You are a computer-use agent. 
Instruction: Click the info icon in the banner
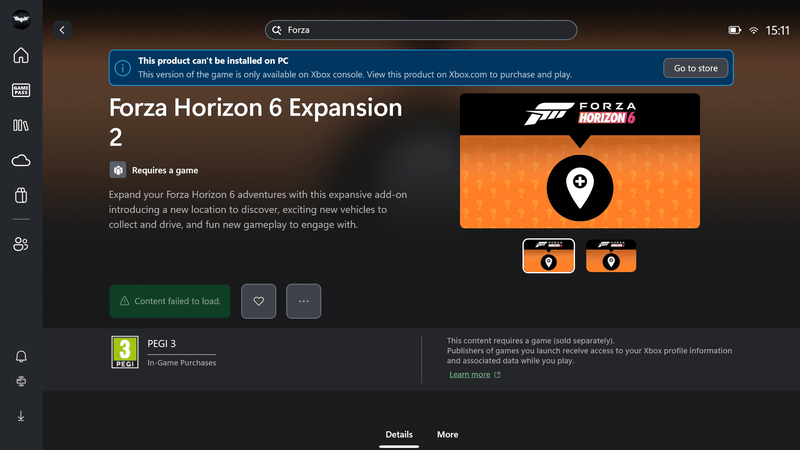click(x=122, y=68)
